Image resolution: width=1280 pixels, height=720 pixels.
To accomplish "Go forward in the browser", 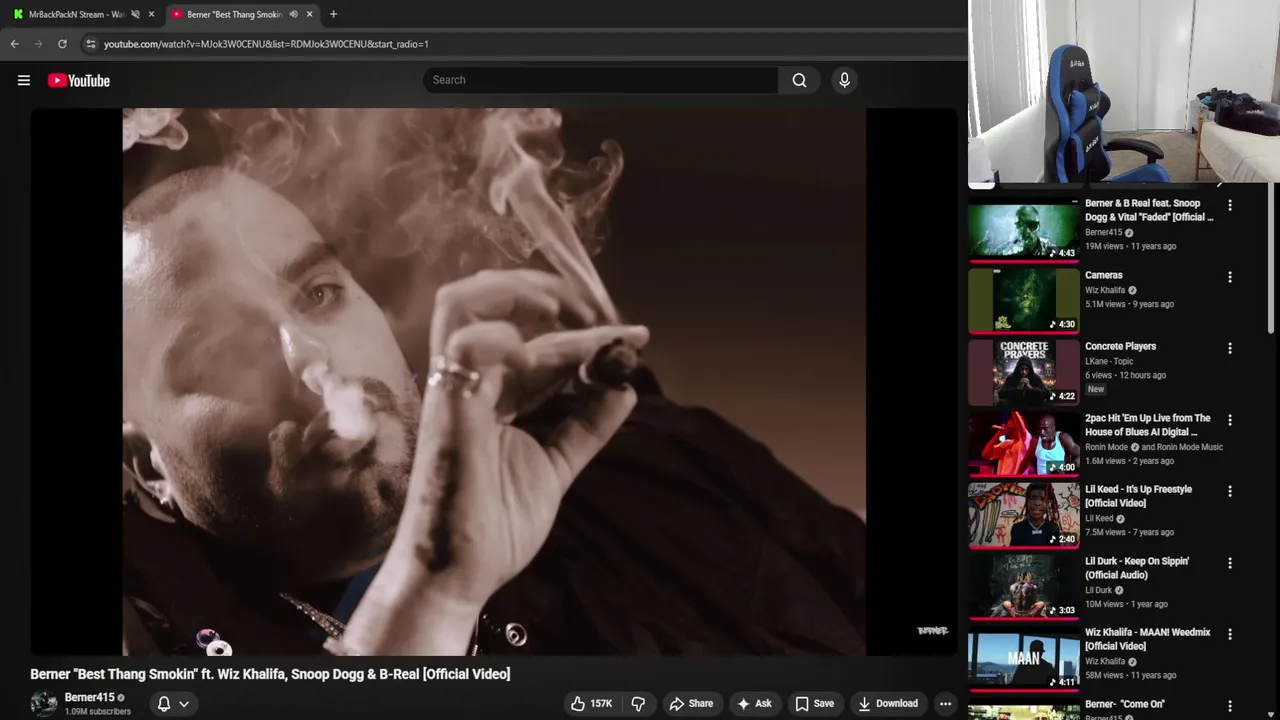I will click(38, 44).
